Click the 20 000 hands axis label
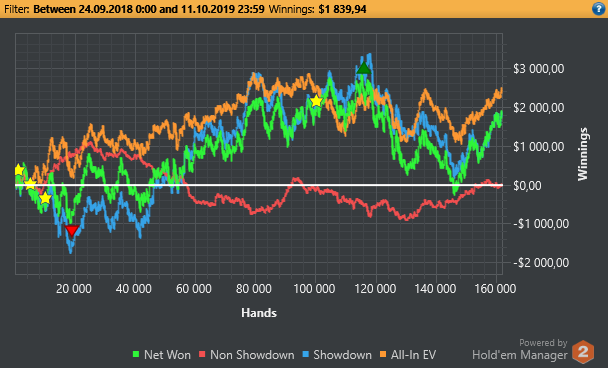 (x=74, y=289)
